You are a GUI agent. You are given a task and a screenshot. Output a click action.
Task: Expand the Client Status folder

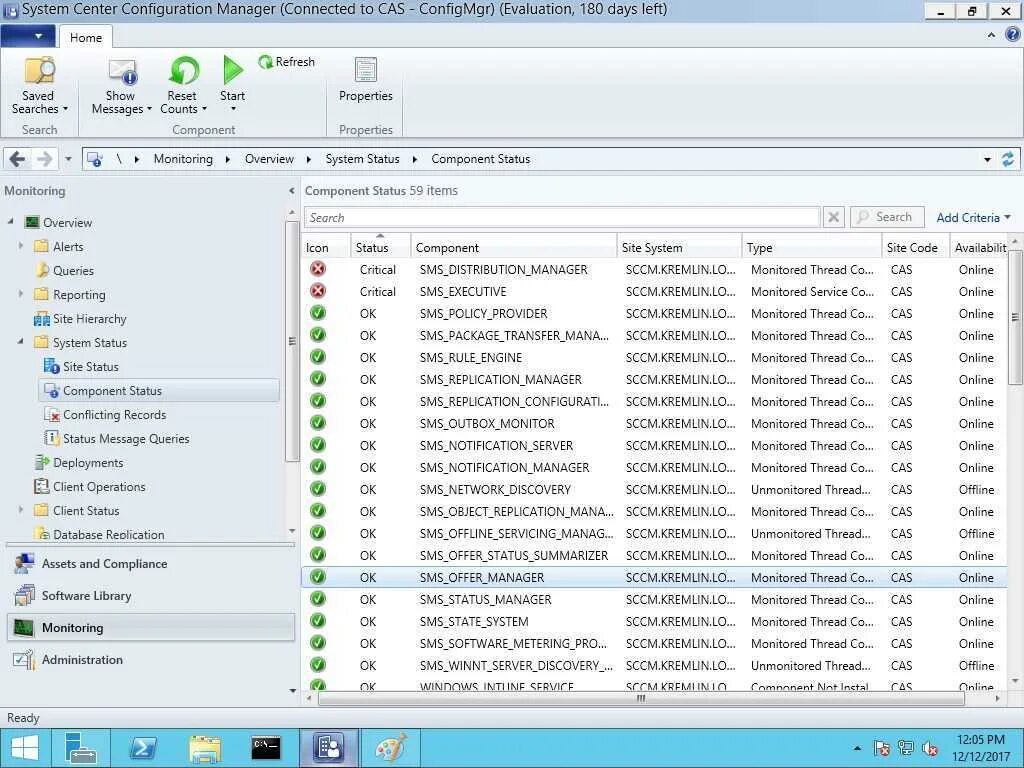(20, 510)
